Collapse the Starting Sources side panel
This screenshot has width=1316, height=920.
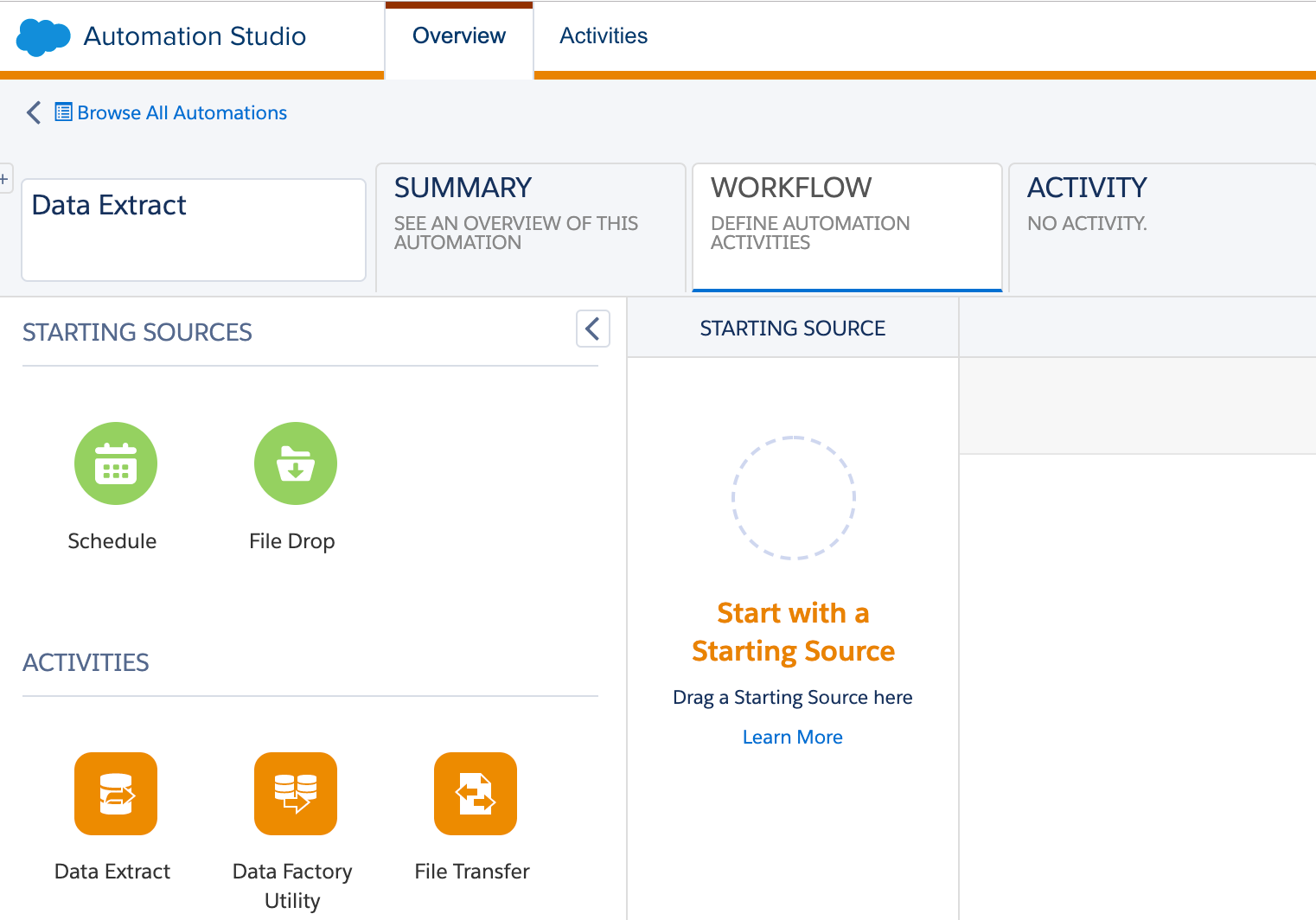coord(593,329)
